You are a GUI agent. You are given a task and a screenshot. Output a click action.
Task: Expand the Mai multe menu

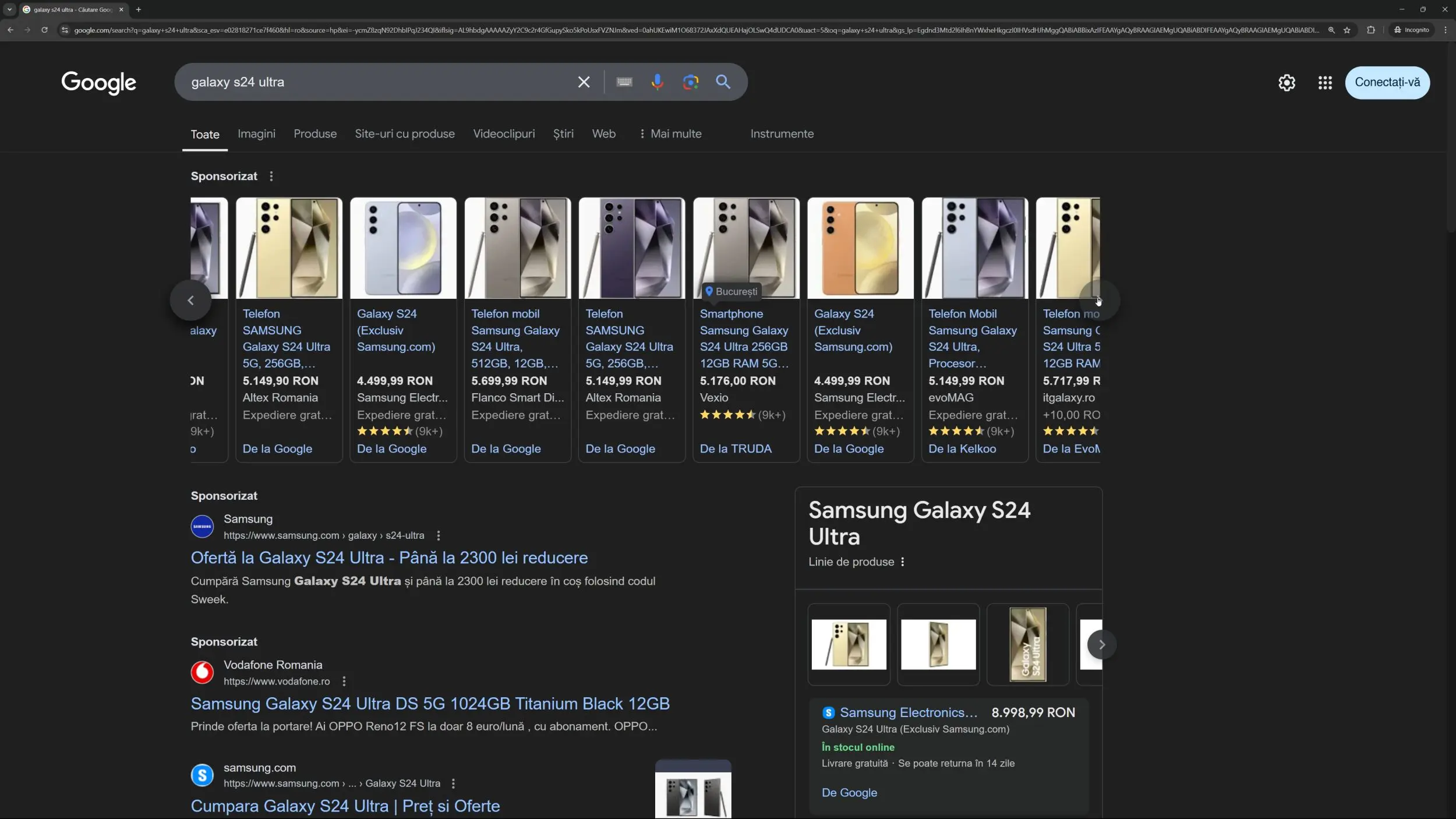tap(670, 134)
